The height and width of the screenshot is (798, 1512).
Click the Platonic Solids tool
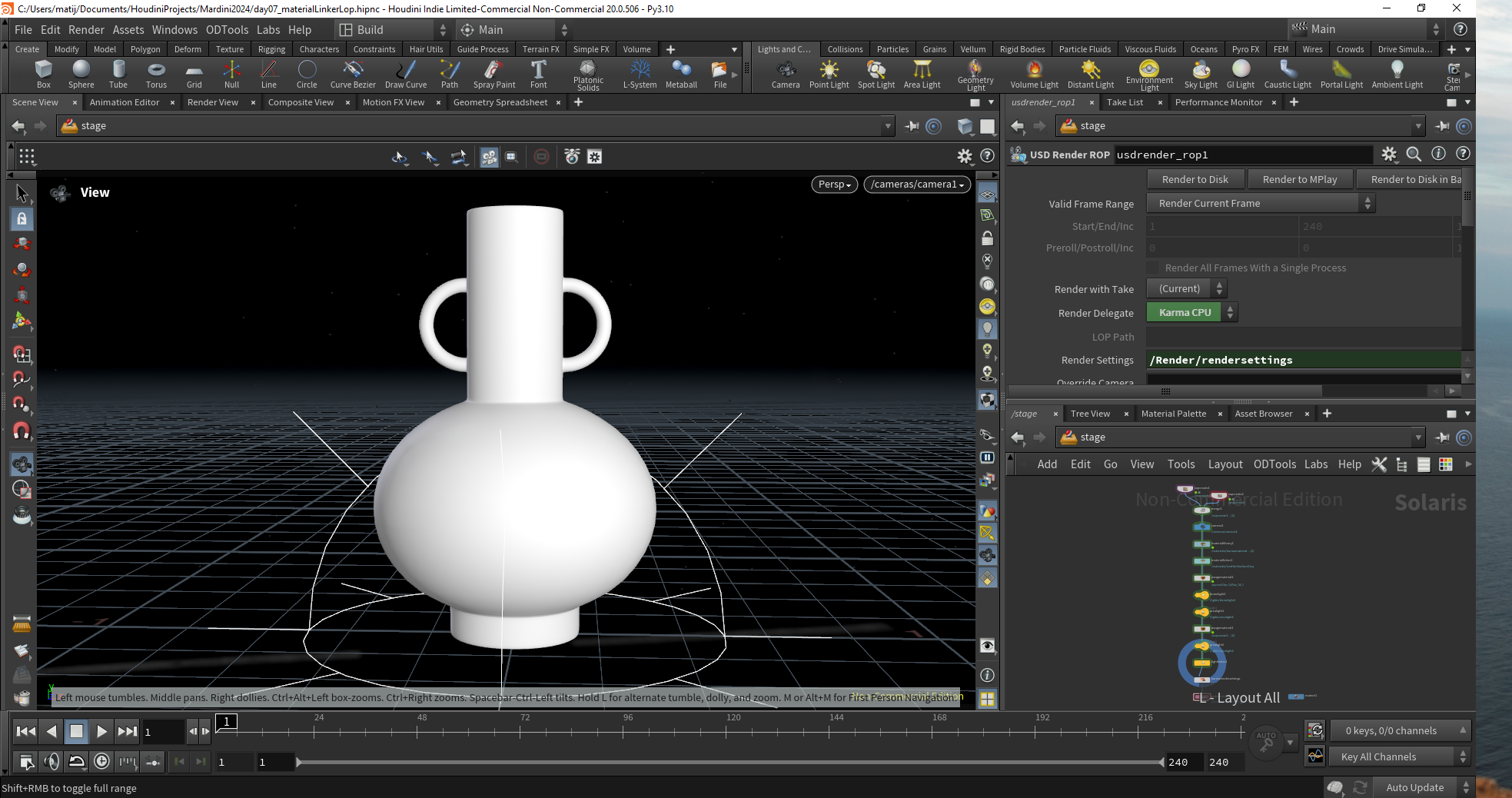pyautogui.click(x=588, y=75)
